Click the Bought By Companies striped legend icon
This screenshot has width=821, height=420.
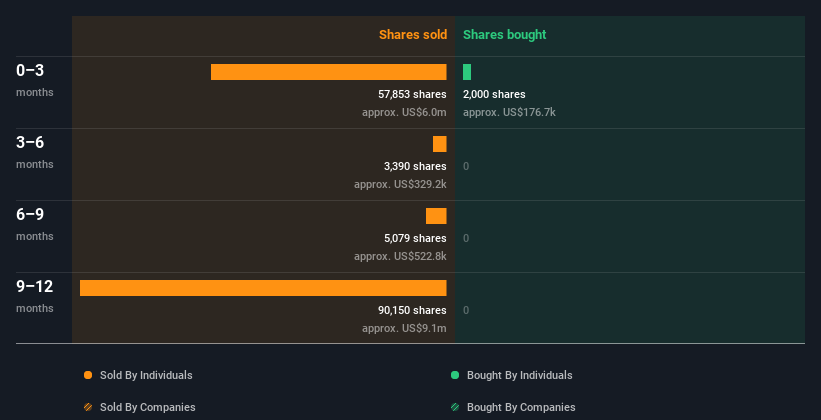click(x=455, y=407)
